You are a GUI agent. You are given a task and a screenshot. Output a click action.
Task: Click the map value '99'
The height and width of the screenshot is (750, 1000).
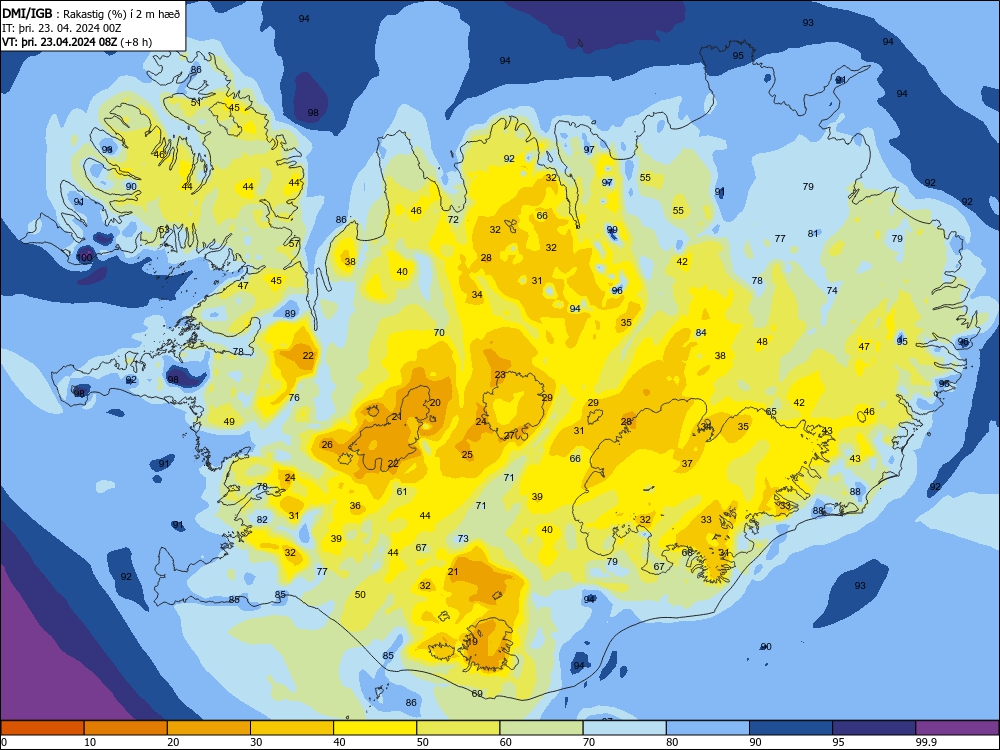tap(612, 230)
